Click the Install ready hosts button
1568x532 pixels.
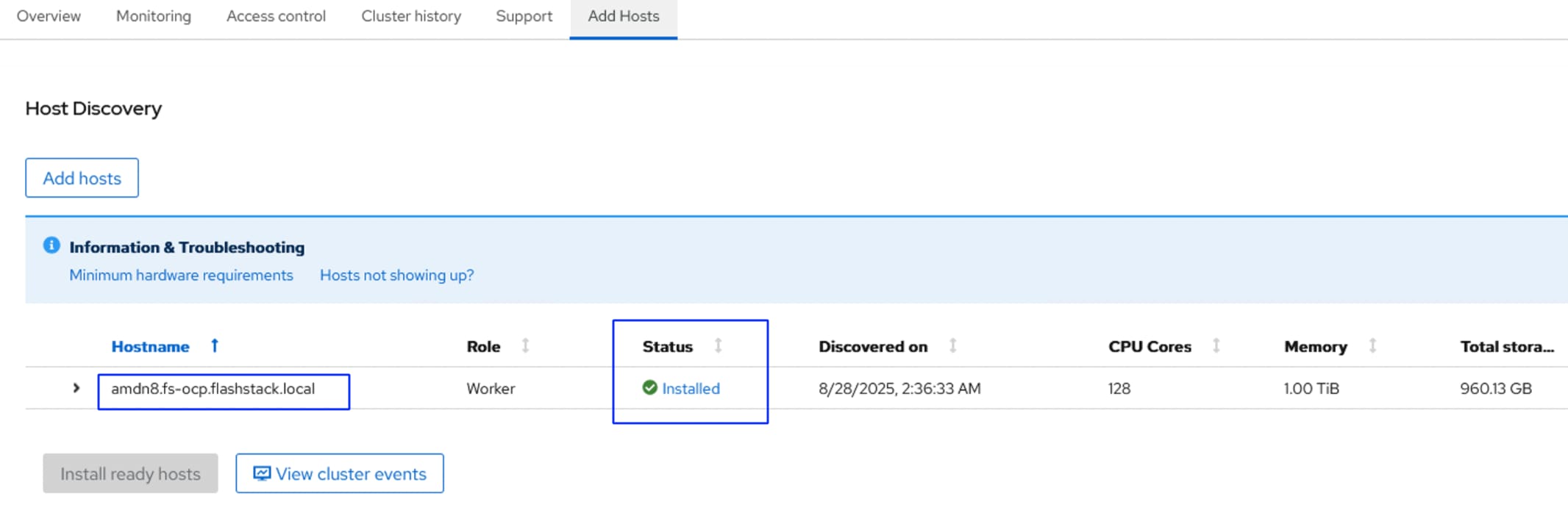coord(130,474)
